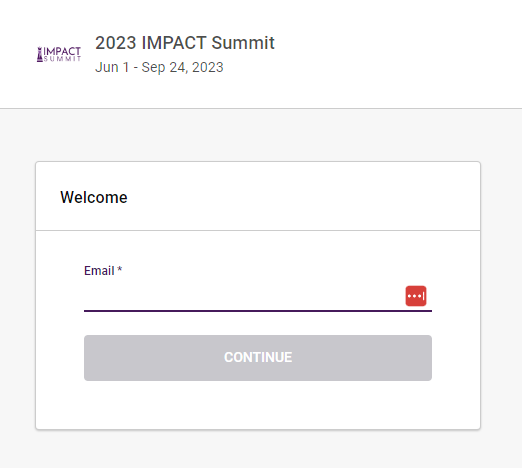Click the red password manager icon

click(416, 296)
